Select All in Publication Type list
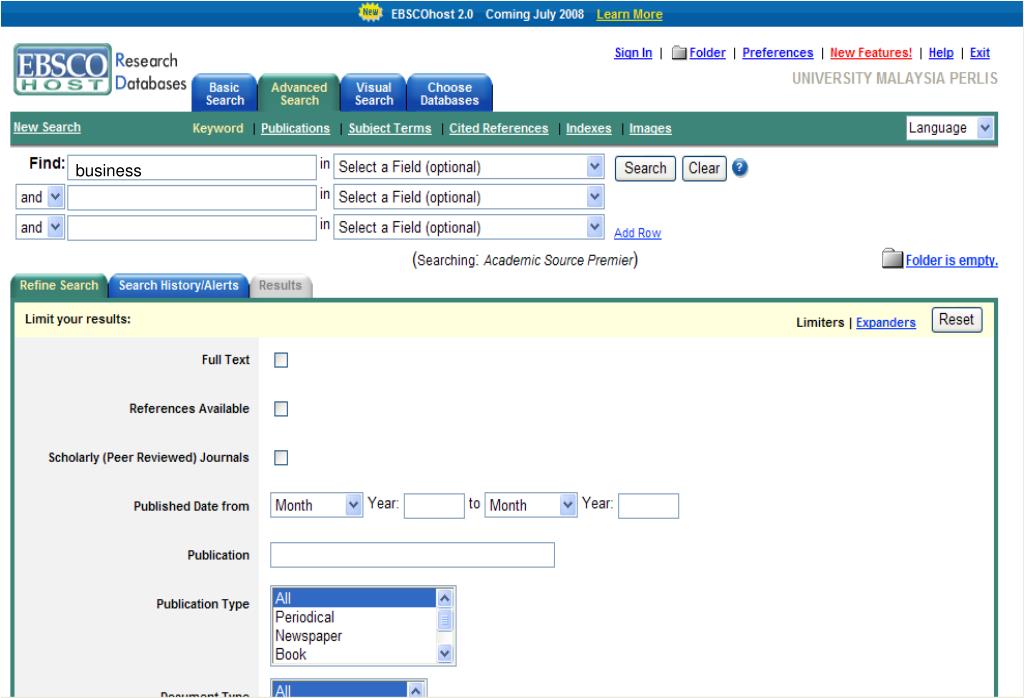 click(354, 598)
